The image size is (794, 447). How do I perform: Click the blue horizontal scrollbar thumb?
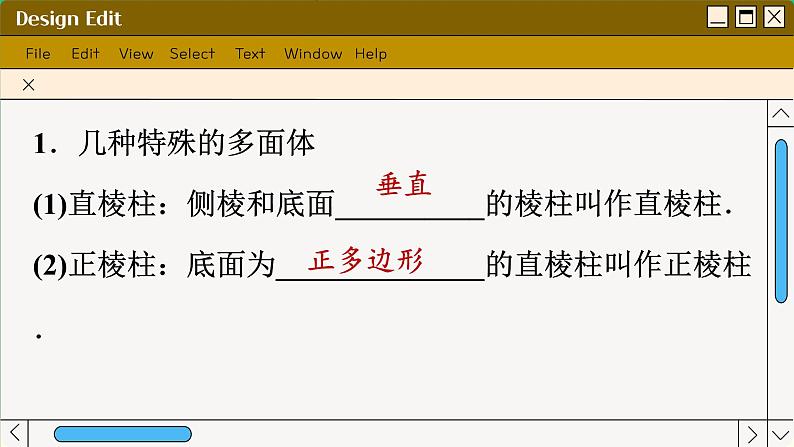(x=122, y=434)
